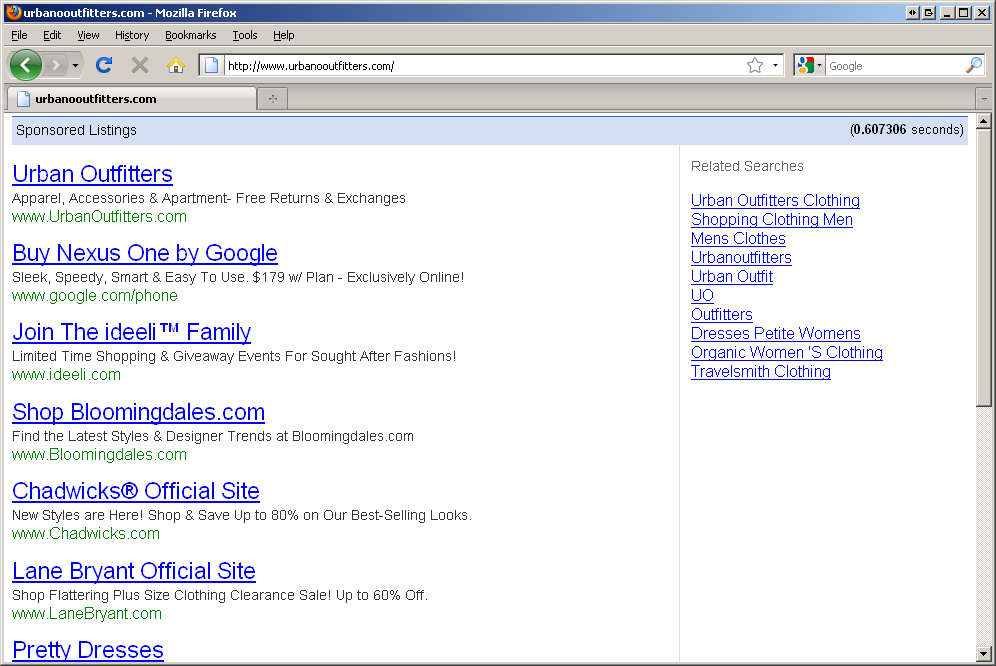Select the urbanooutfitters.com tab
Screen dimensions: 996x666
130,99
